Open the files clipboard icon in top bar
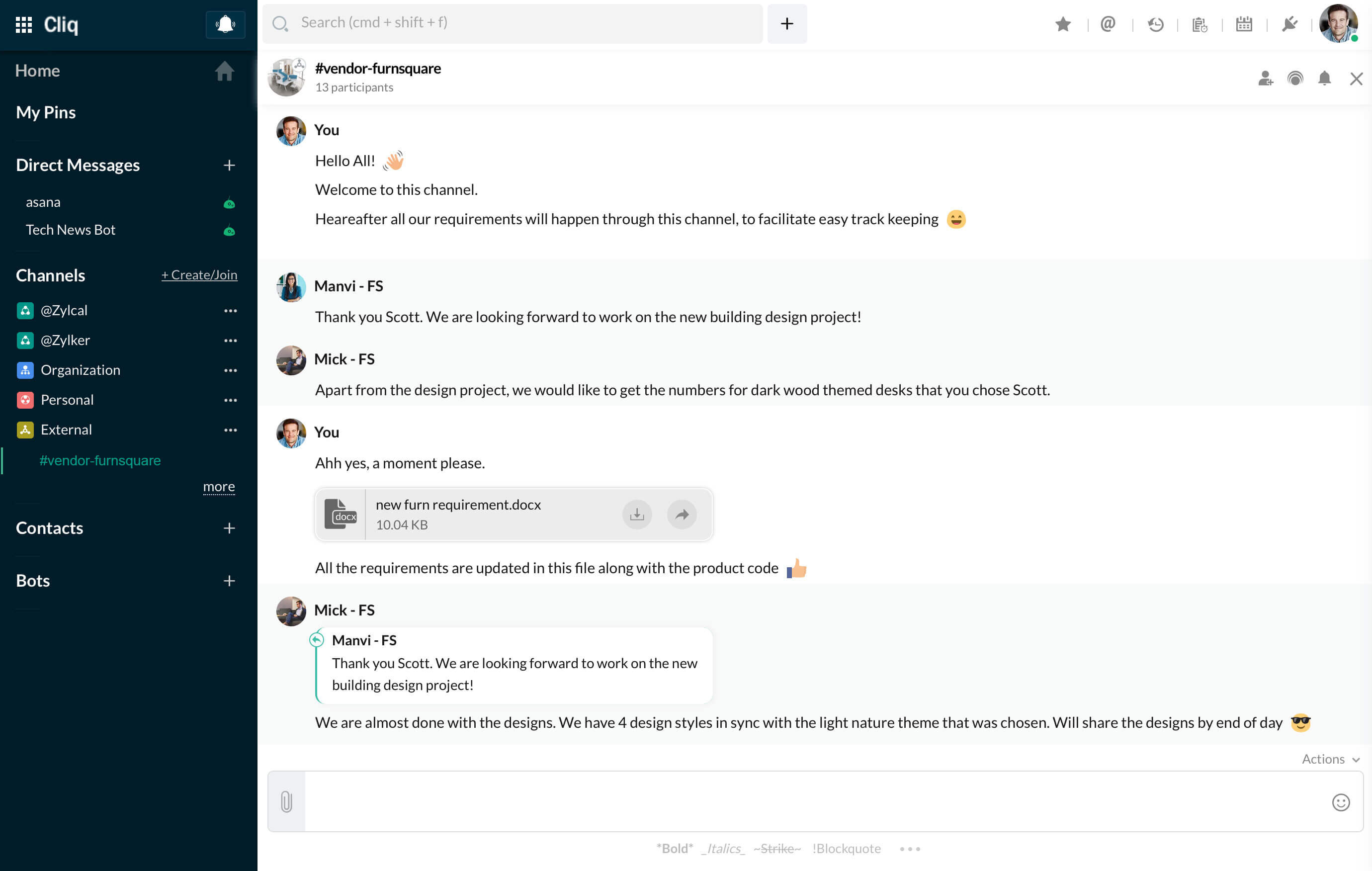Image resolution: width=1372 pixels, height=871 pixels. [1200, 24]
